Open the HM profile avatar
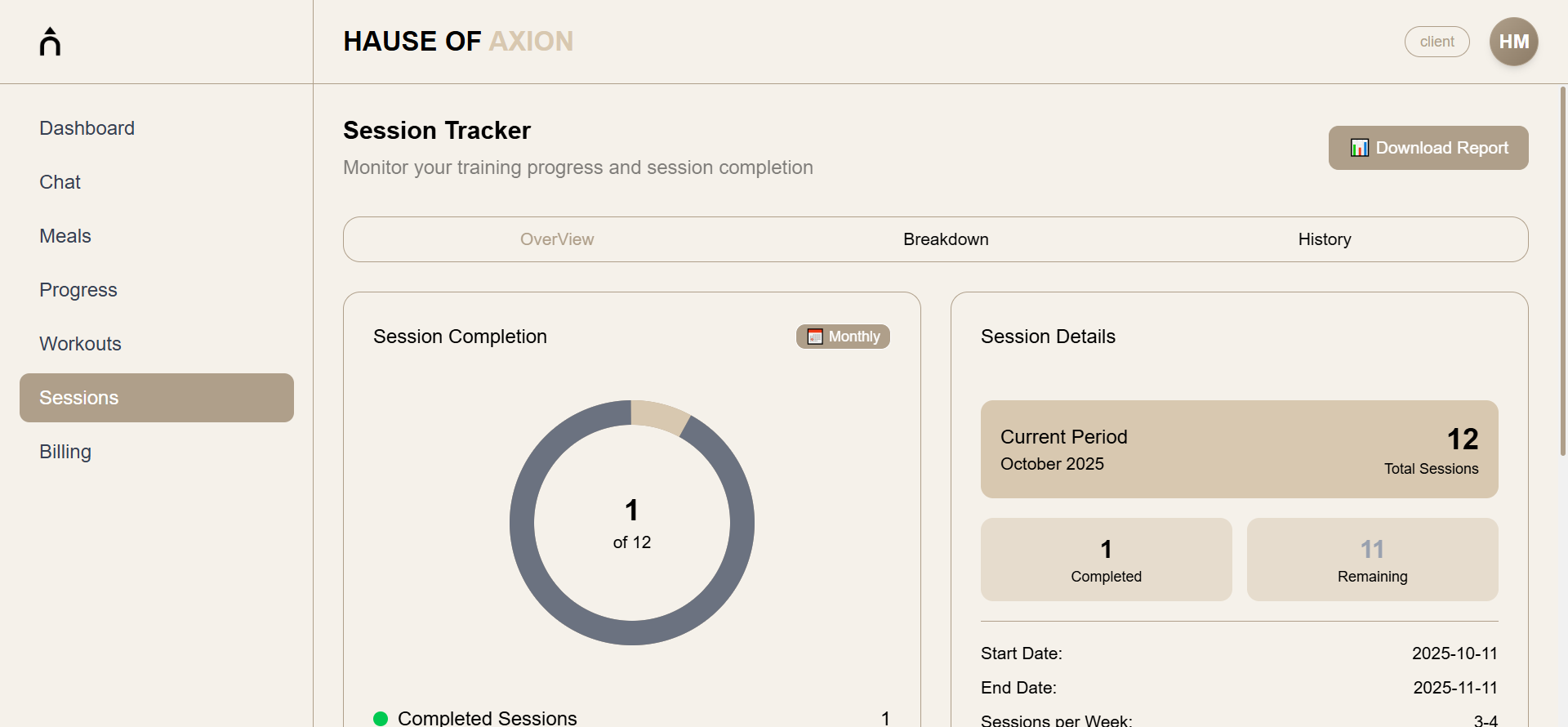Image resolution: width=1568 pixels, height=727 pixels. (1513, 42)
